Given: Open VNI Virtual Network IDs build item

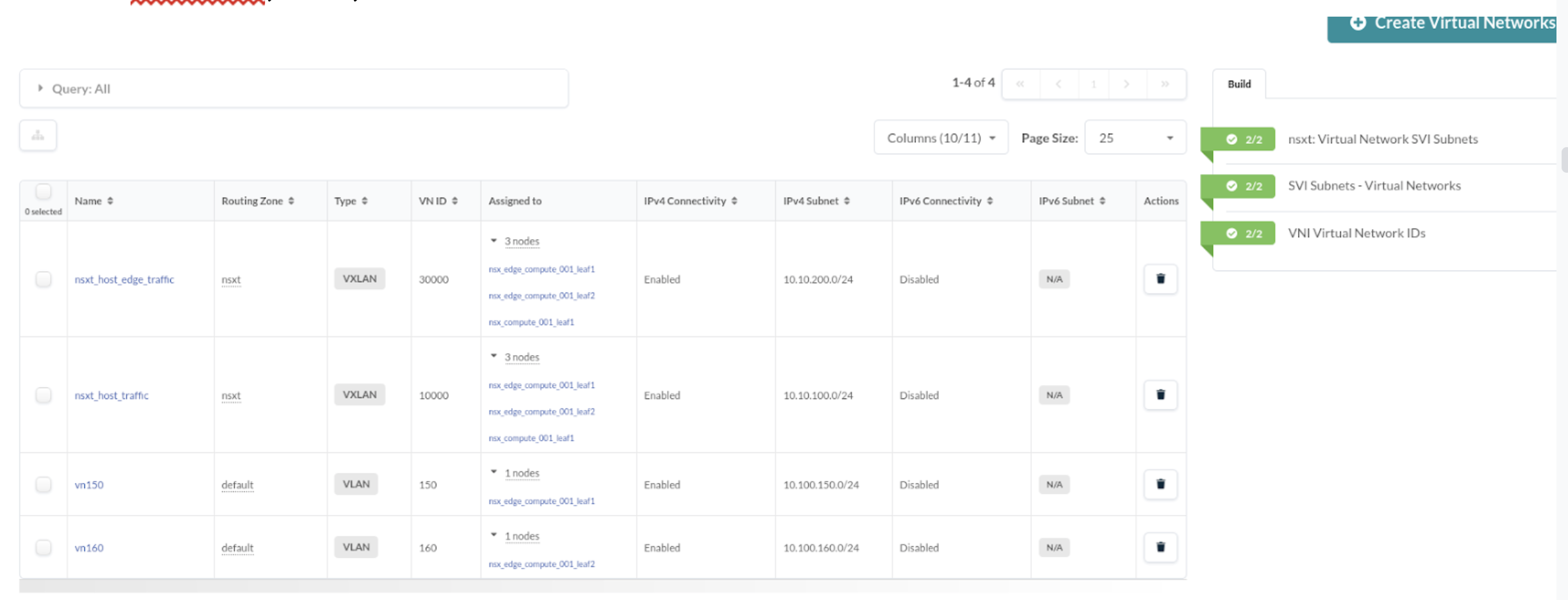Looking at the screenshot, I should point(1356,233).
